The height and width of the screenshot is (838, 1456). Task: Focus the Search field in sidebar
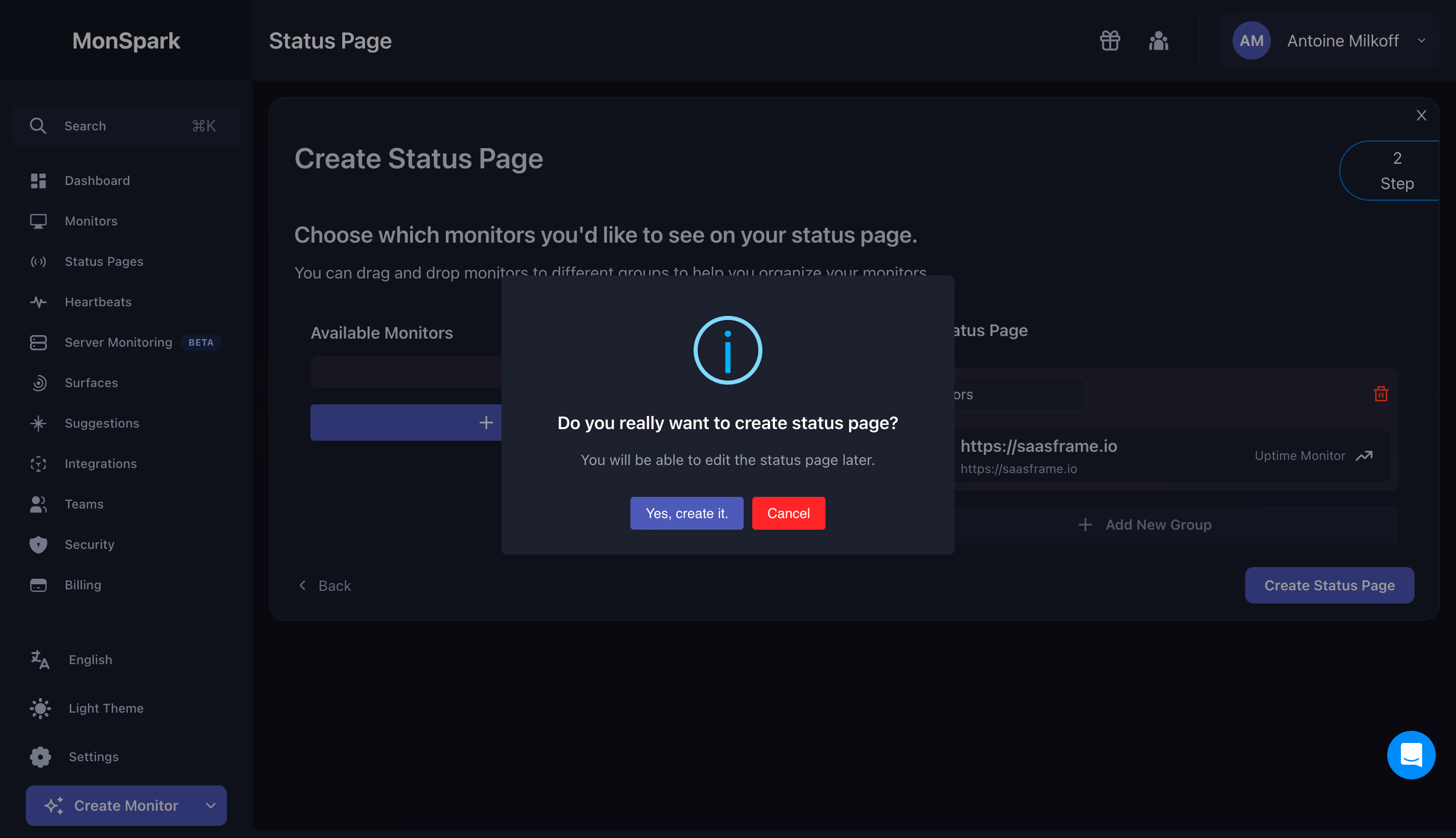[126, 126]
